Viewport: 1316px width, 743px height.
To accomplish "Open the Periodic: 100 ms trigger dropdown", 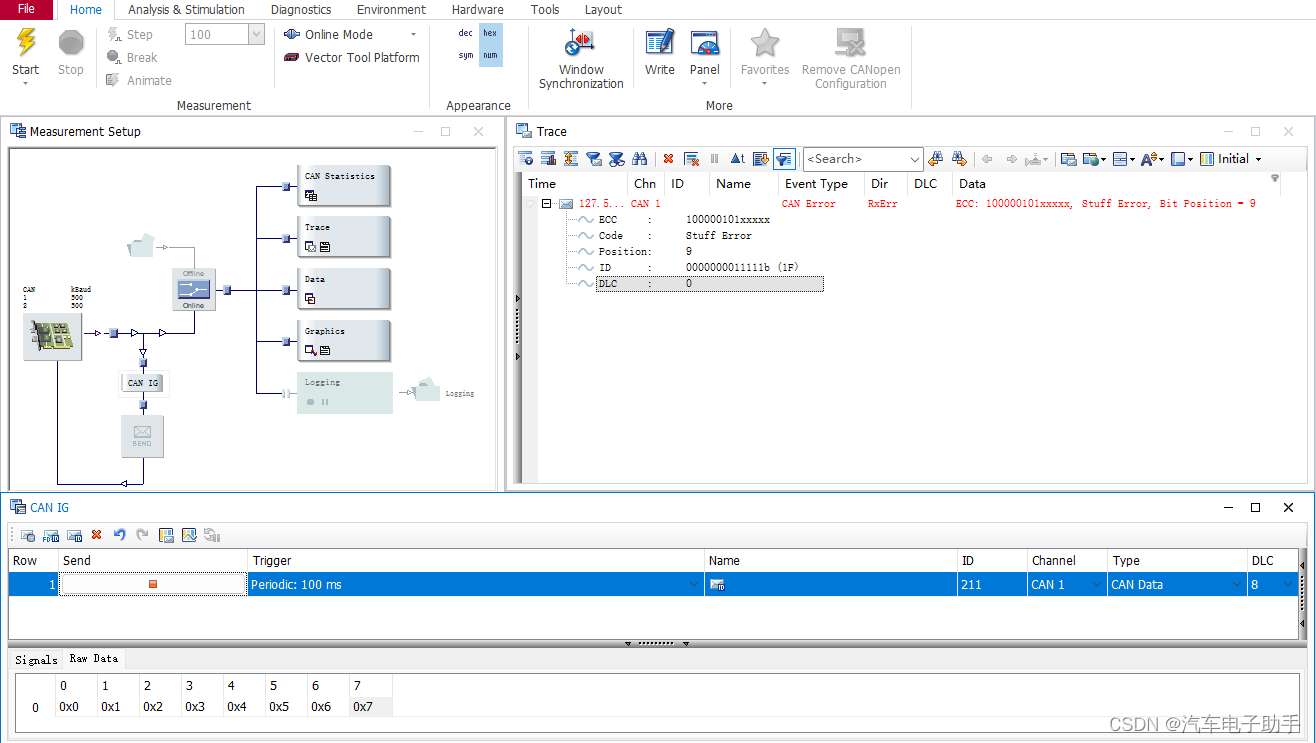I will click(x=694, y=585).
